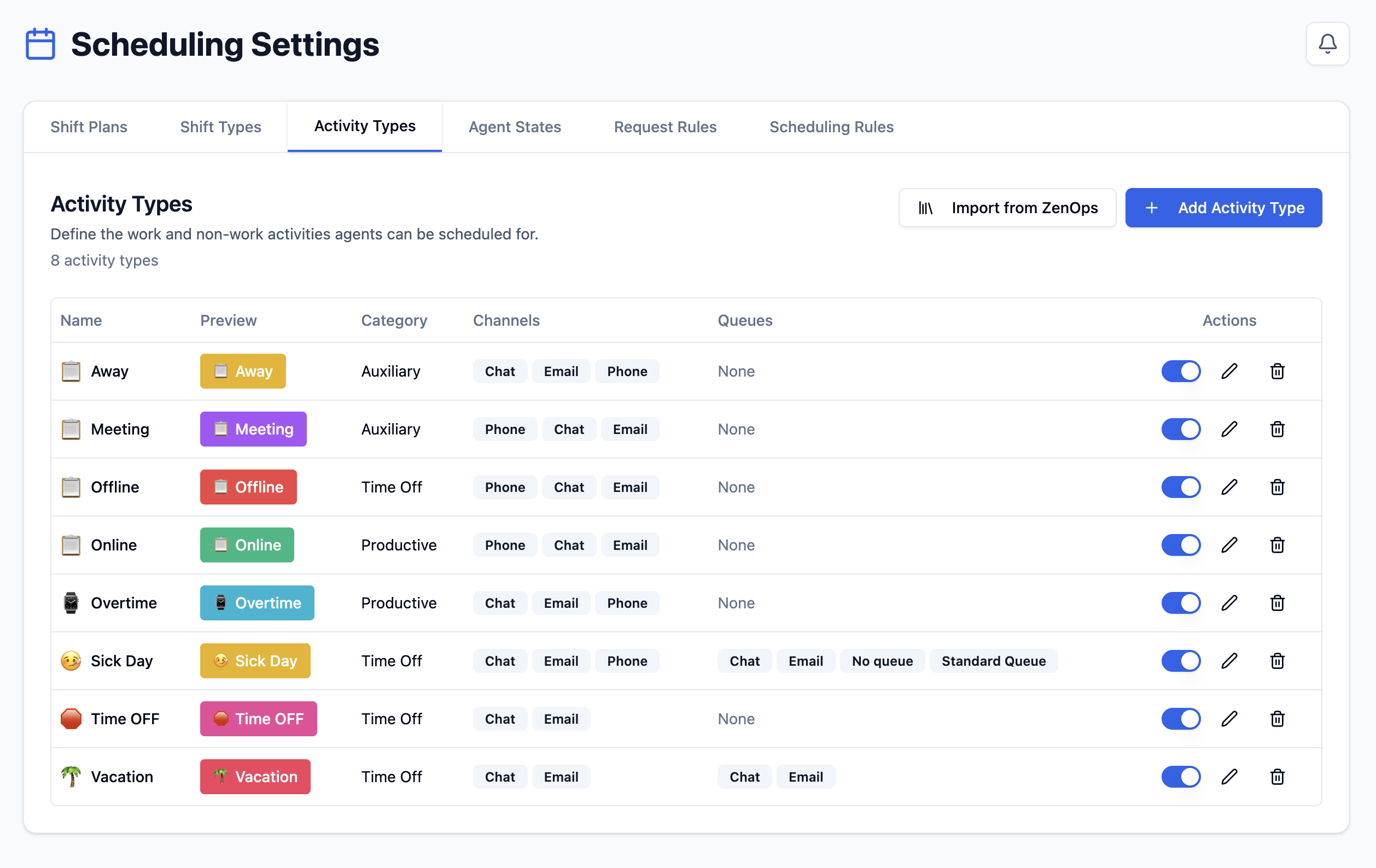The width and height of the screenshot is (1376, 868).
Task: Edit the Vacation activity type
Action: (x=1229, y=777)
